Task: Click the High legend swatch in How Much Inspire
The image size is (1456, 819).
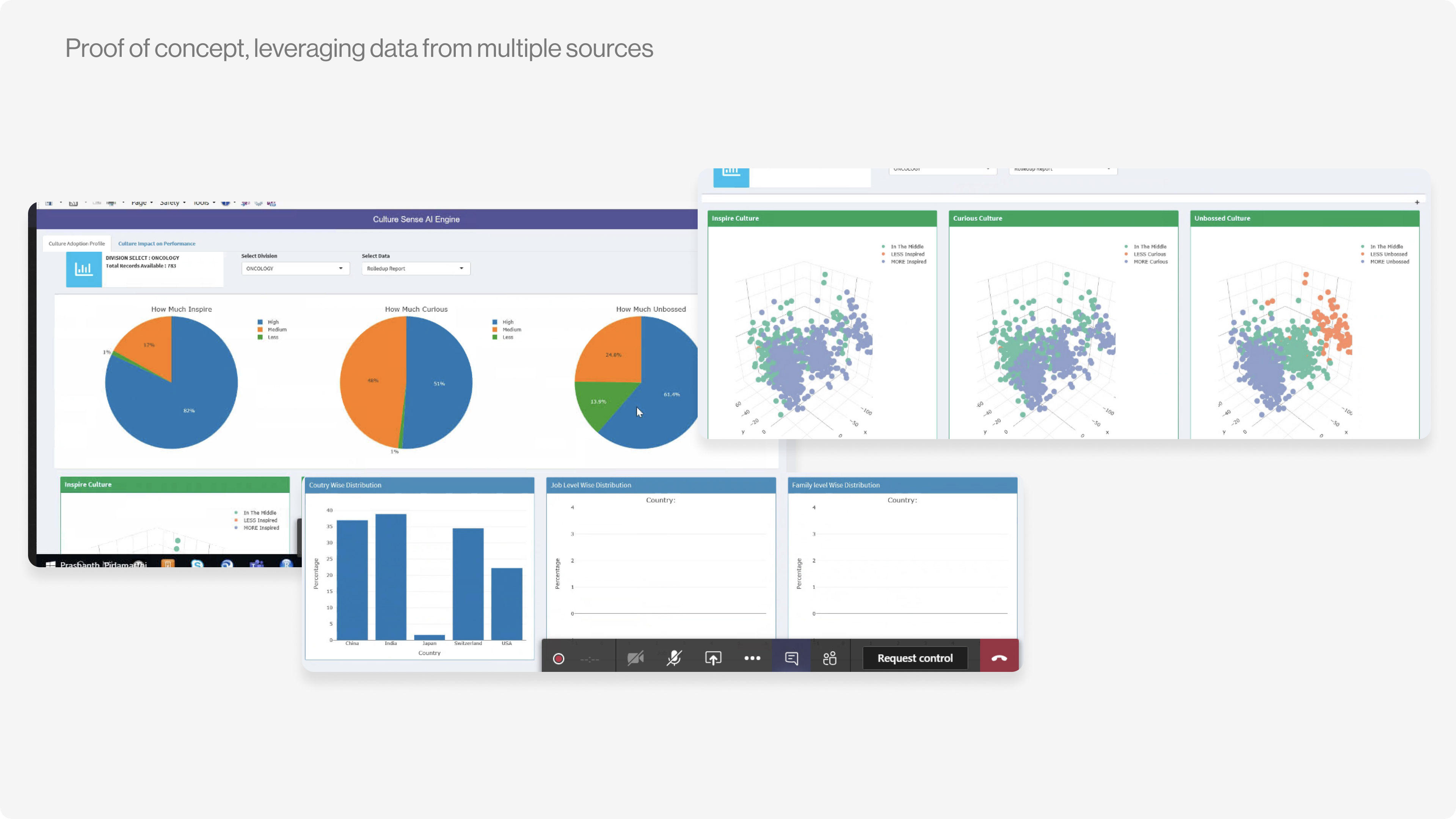Action: (x=260, y=322)
